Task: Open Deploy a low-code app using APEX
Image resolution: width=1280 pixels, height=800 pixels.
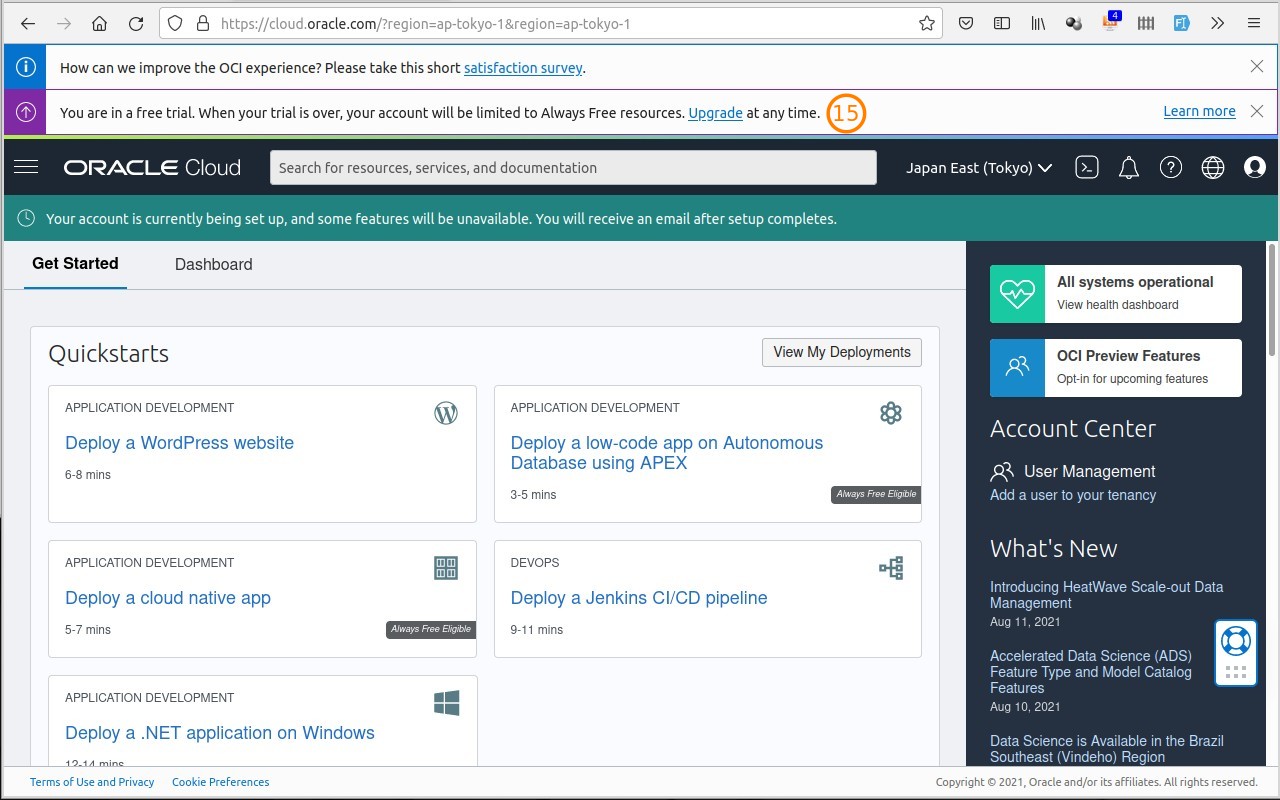Action: coord(667,453)
